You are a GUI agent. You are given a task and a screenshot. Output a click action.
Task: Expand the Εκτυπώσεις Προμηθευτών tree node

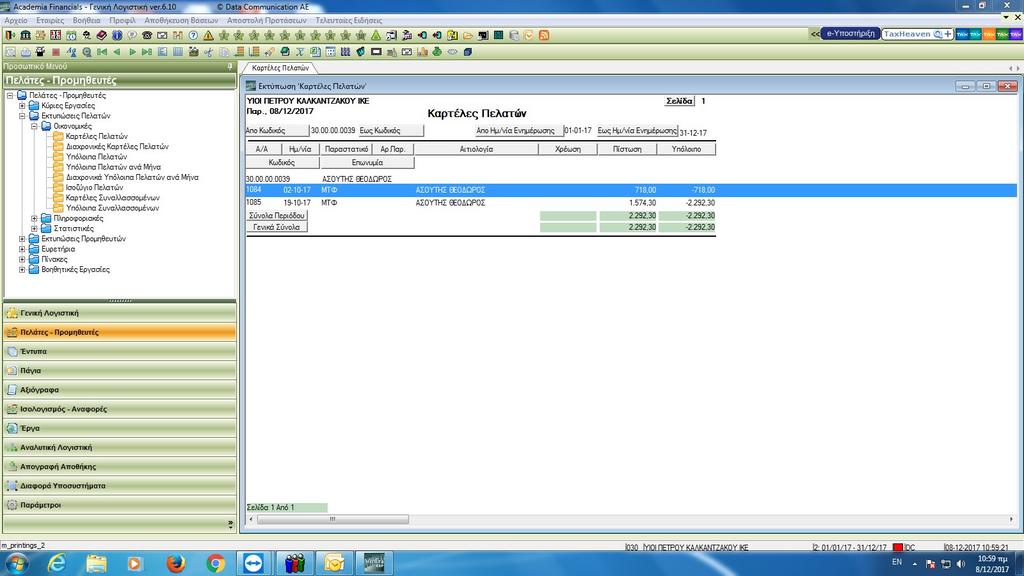[x=22, y=238]
